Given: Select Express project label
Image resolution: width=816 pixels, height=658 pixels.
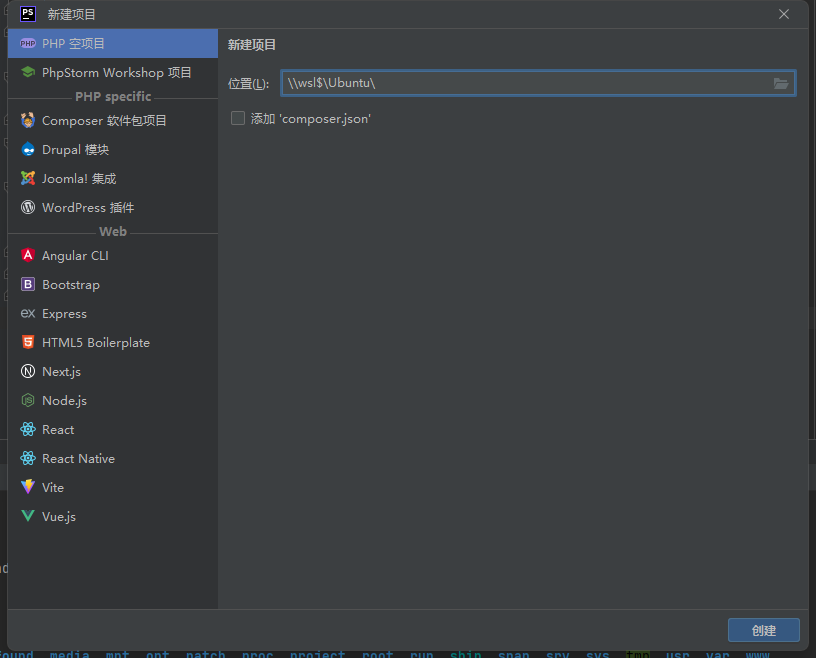Looking at the screenshot, I should 65,314.
